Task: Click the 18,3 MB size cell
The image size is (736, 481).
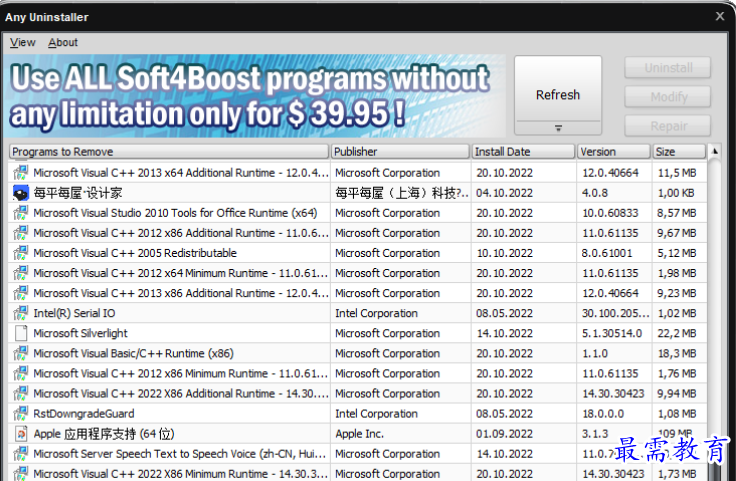Action: pyautogui.click(x=677, y=353)
